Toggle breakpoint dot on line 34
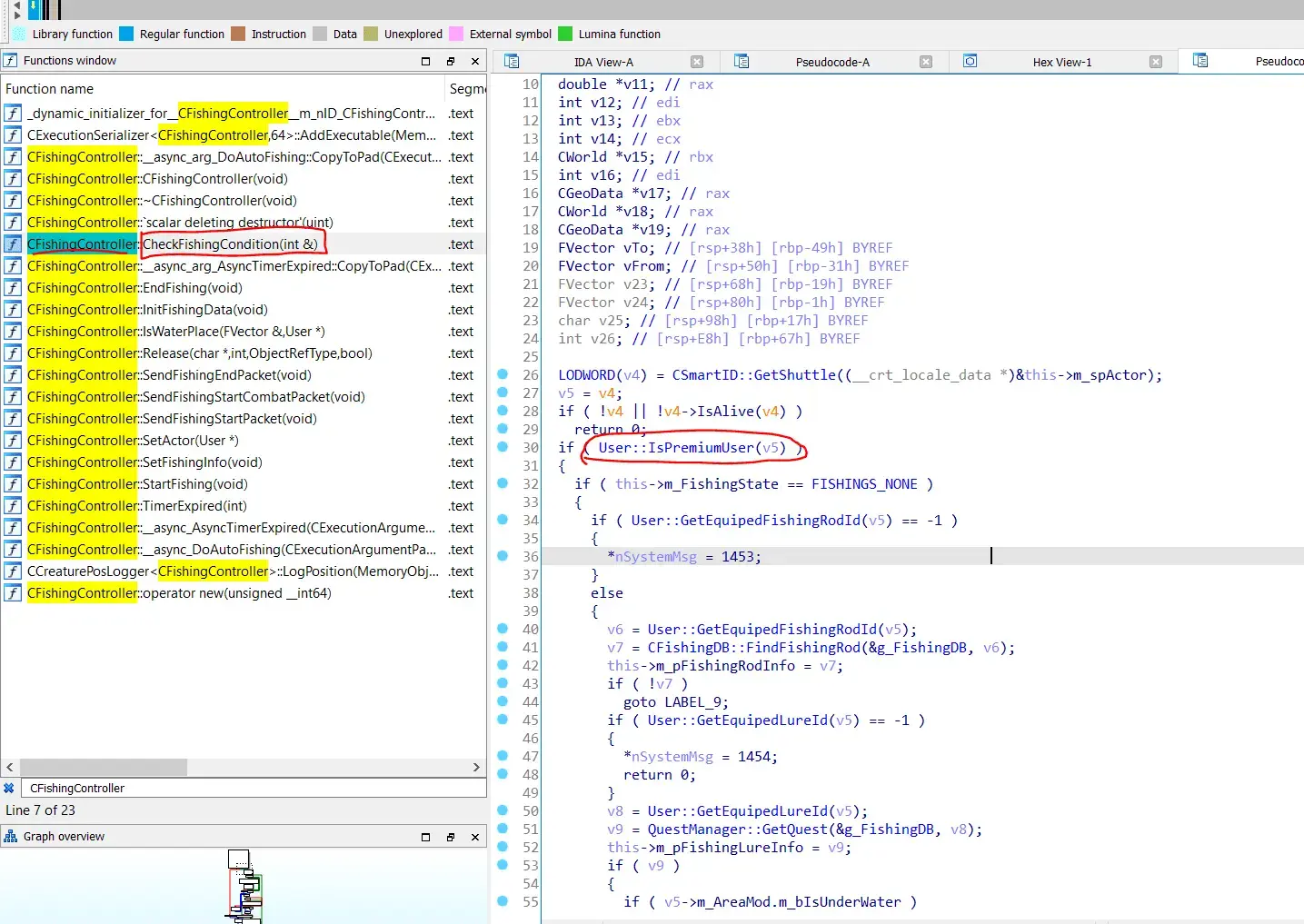The width and height of the screenshot is (1304, 924). (x=503, y=520)
